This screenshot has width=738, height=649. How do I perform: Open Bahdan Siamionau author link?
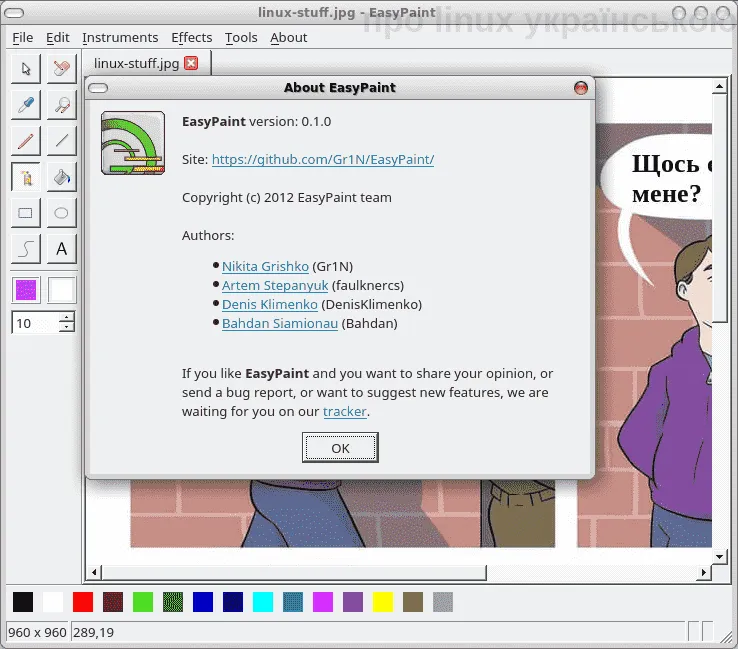point(280,324)
